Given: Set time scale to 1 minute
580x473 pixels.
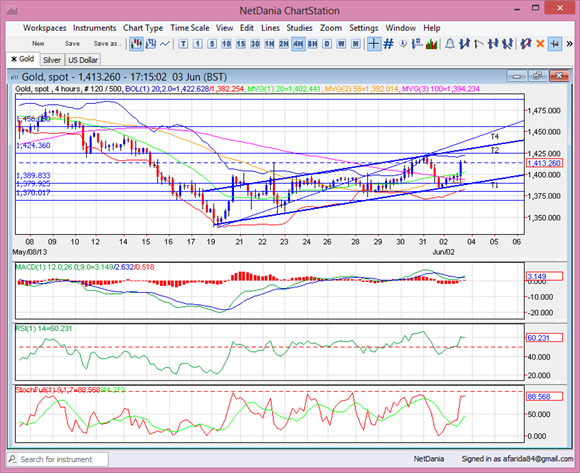Looking at the screenshot, I should tap(198, 44).
